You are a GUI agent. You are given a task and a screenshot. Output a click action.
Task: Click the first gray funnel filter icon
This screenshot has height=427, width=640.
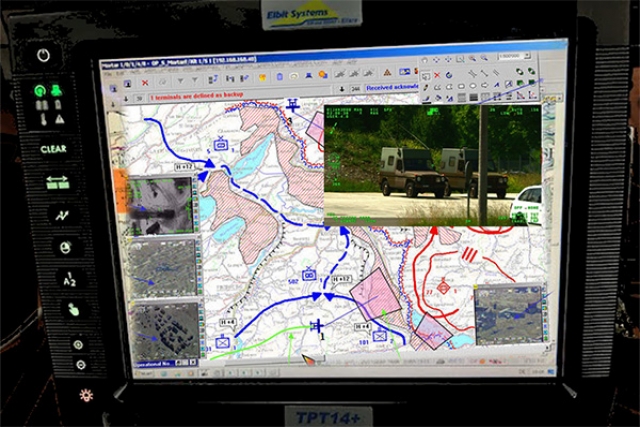pyautogui.click(x=180, y=81)
